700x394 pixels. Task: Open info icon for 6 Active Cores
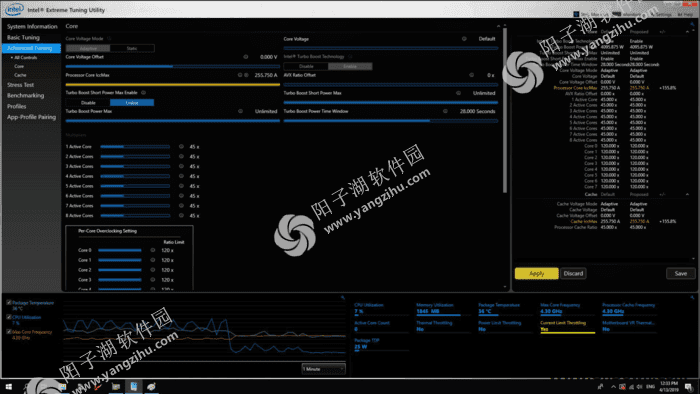tap(181, 195)
